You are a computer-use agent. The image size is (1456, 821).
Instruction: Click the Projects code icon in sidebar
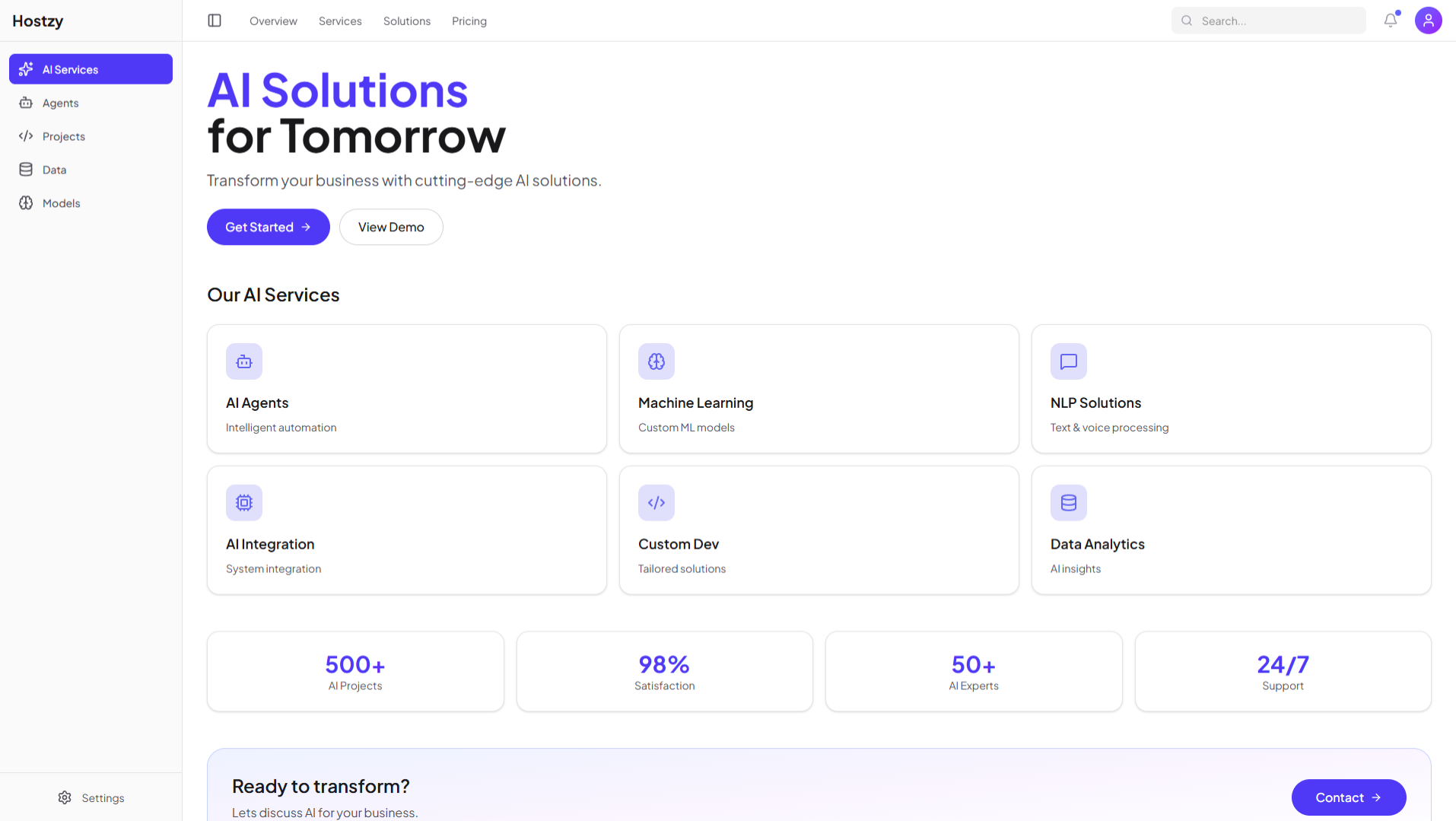[26, 136]
